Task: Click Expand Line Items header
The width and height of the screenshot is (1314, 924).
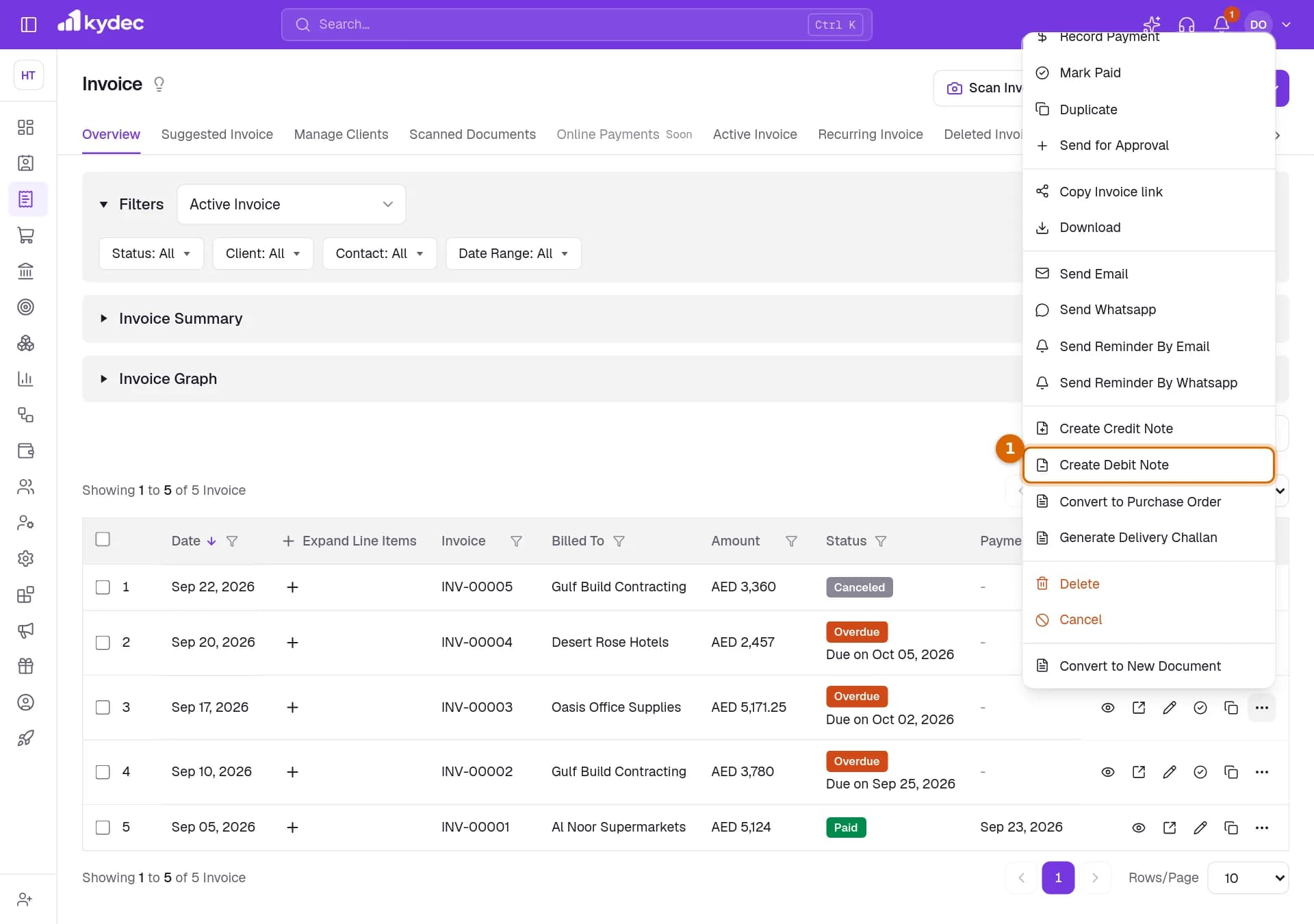Action: coord(349,541)
